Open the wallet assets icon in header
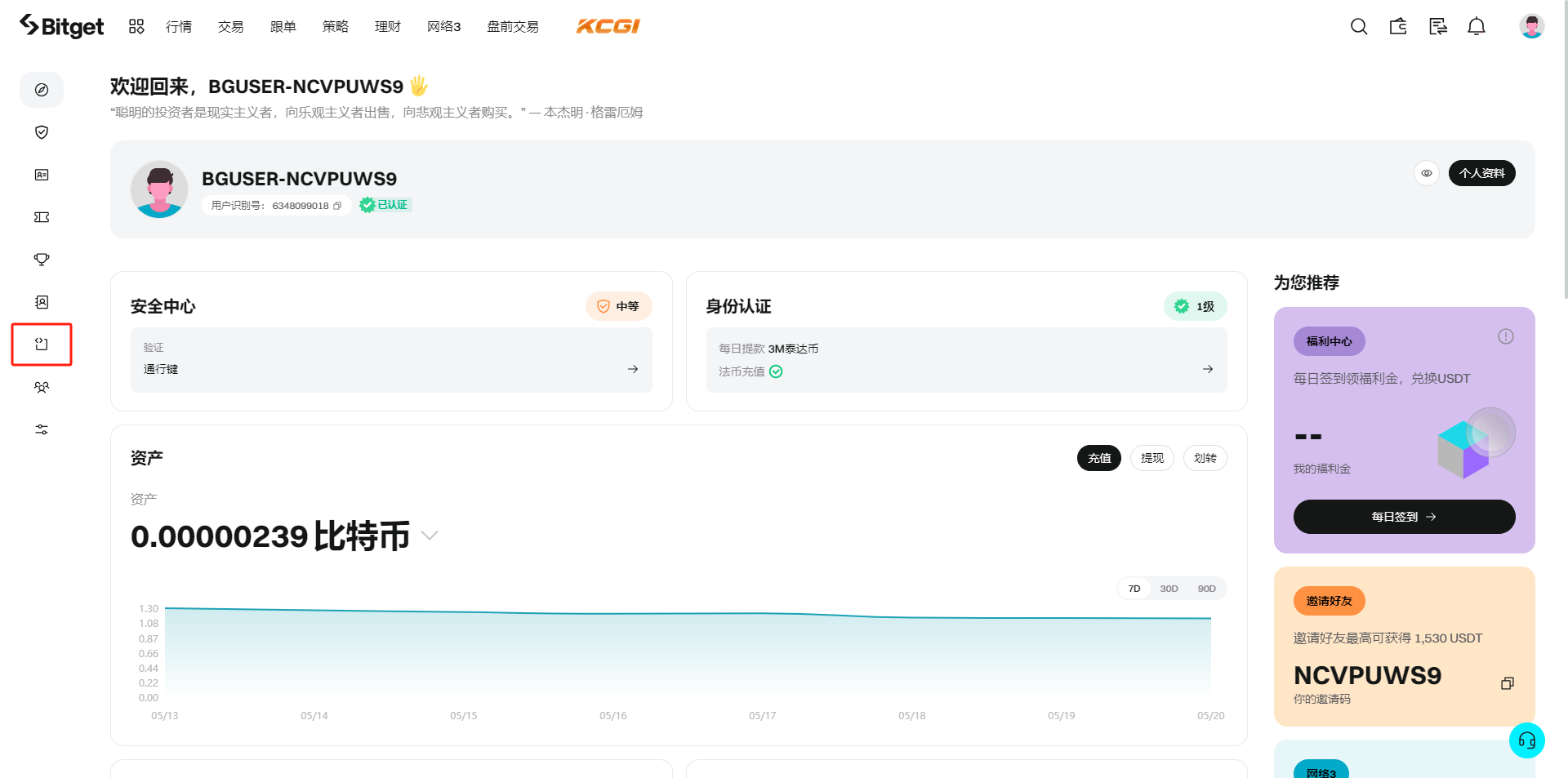This screenshot has height=778, width=1568. (x=1398, y=26)
